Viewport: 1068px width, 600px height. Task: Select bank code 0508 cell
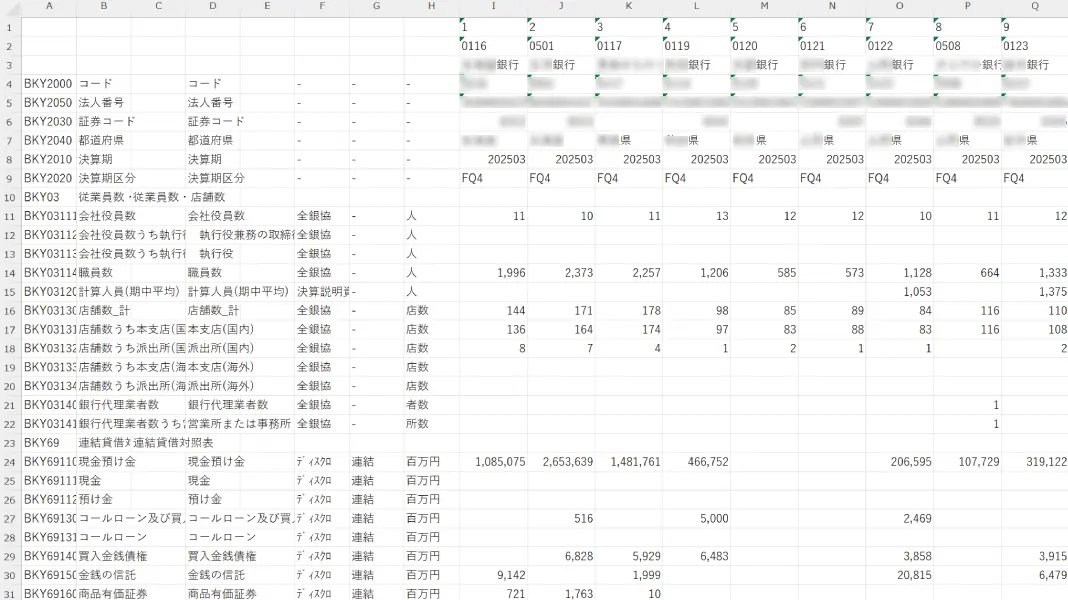point(967,46)
